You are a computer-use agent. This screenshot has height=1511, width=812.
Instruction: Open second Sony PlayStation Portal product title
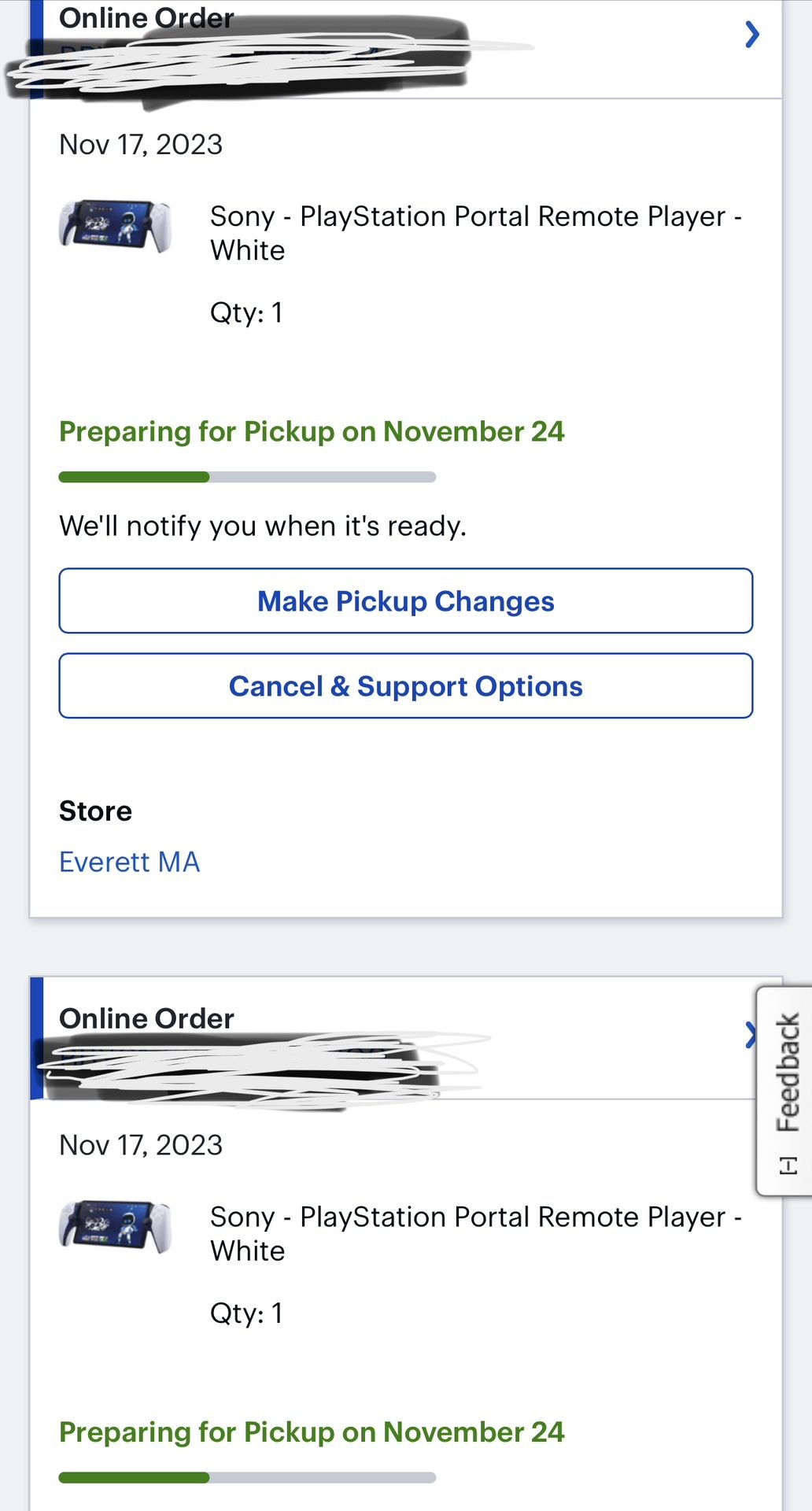[475, 1233]
